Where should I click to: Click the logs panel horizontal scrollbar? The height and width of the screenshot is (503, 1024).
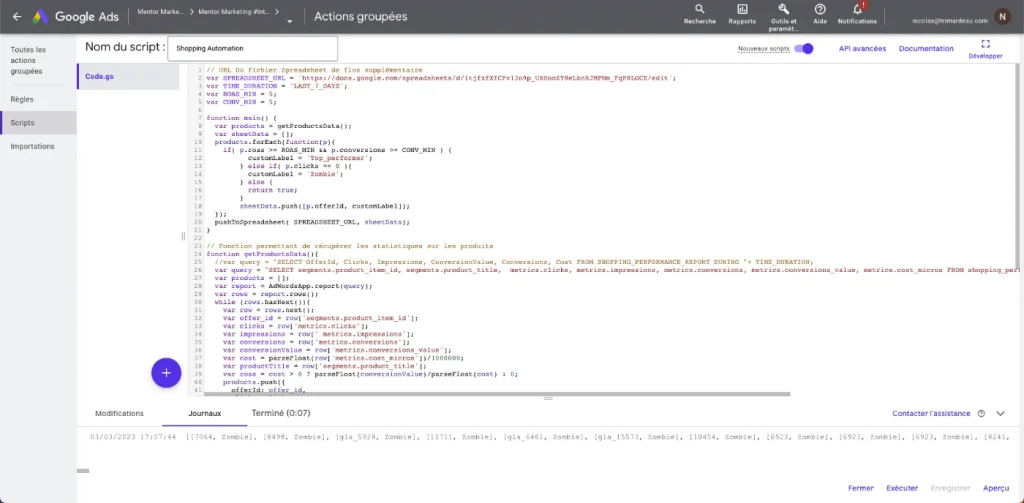click(83, 470)
